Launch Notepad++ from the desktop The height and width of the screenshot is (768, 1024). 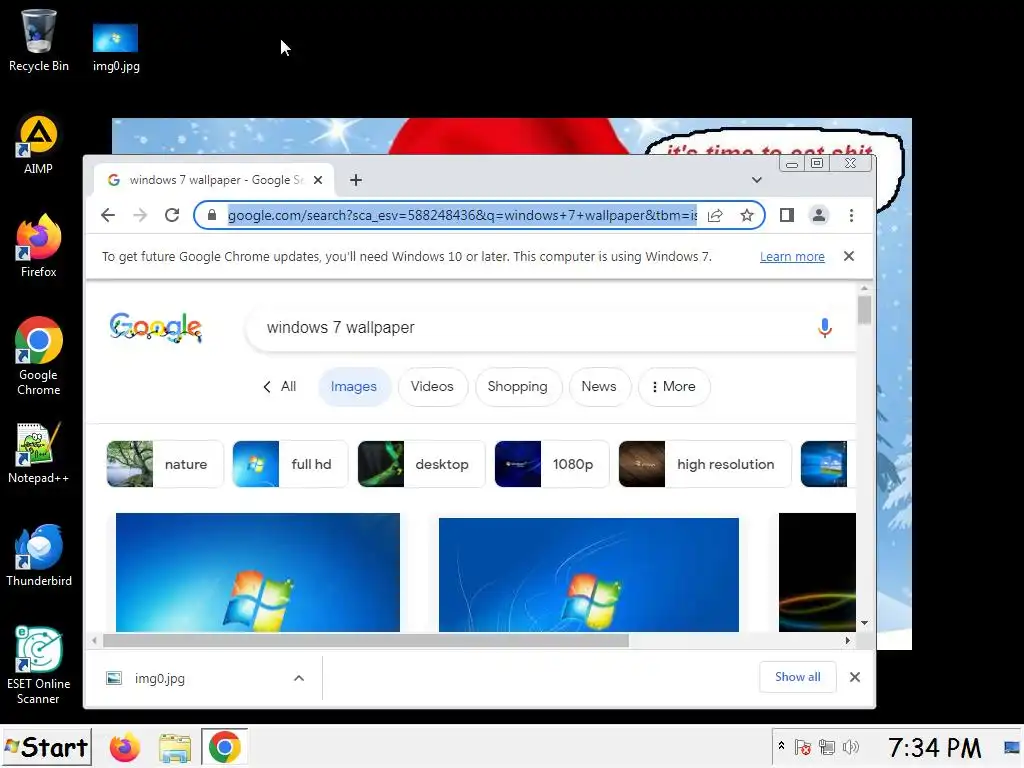(39, 453)
